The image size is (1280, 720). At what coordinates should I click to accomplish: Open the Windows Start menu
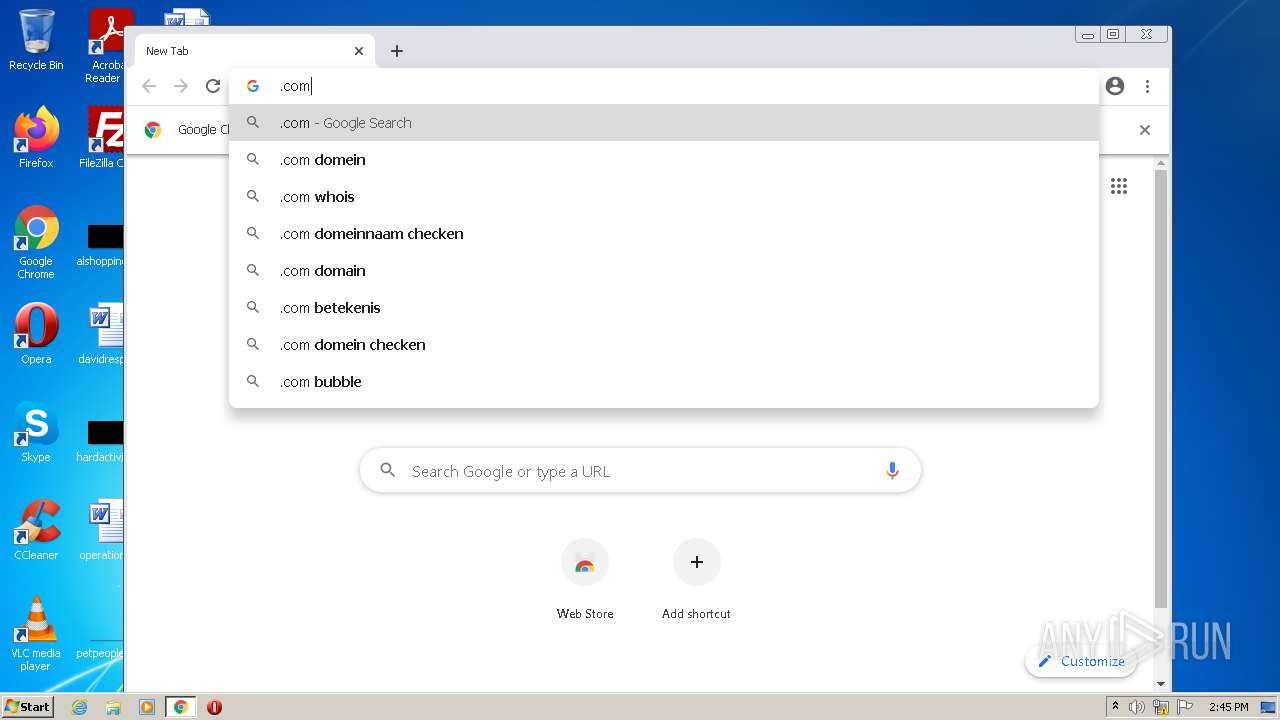(27, 706)
